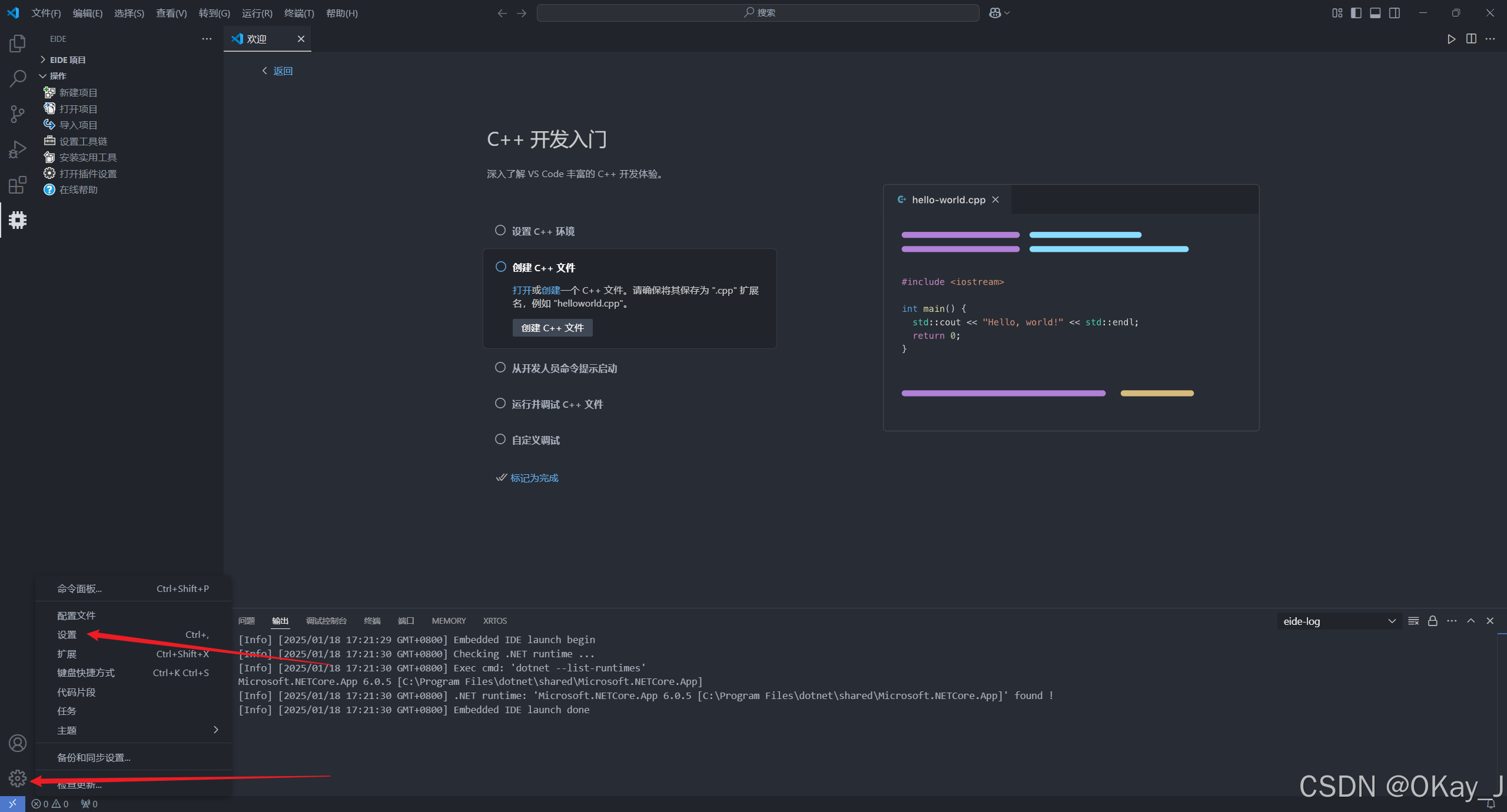Click the EIDE chip icon in activity bar
The image size is (1507, 812).
tap(18, 220)
